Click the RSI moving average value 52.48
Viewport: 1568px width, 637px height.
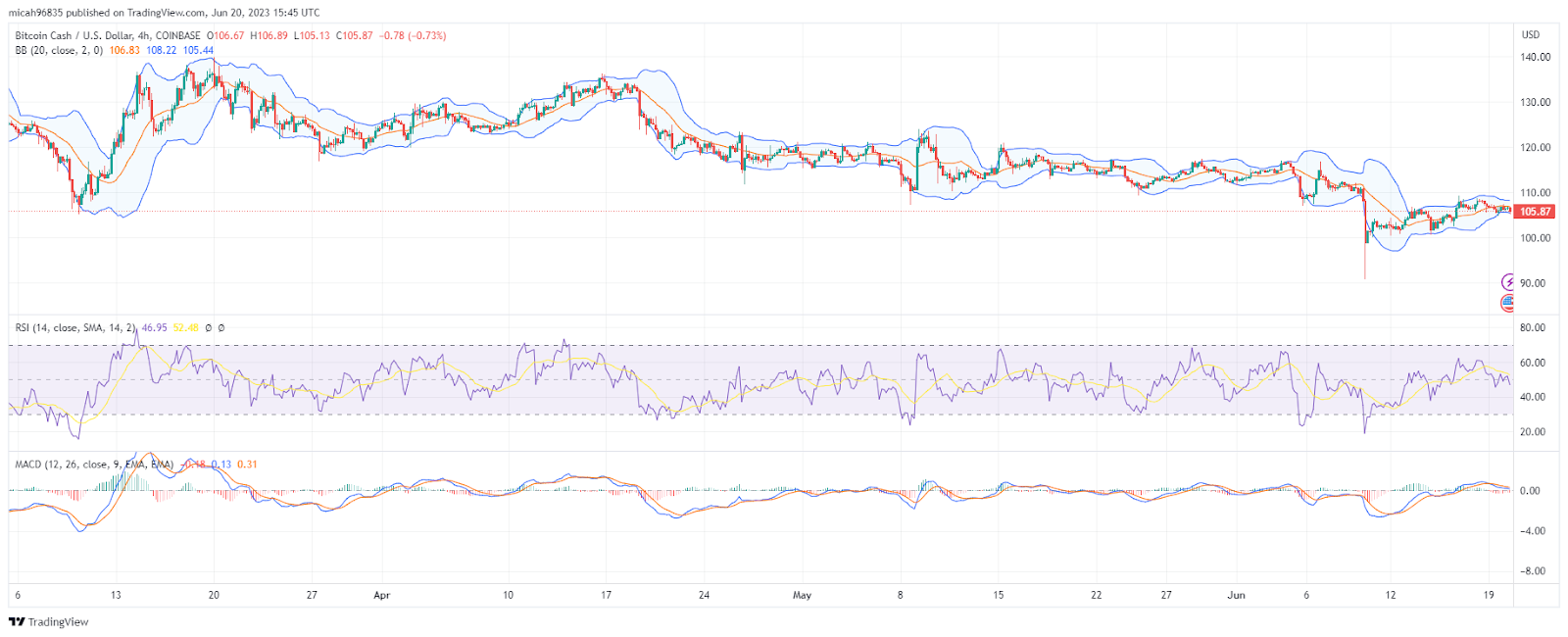[x=186, y=327]
